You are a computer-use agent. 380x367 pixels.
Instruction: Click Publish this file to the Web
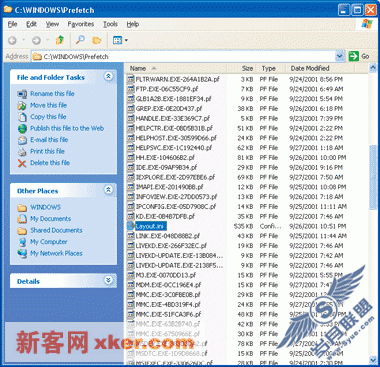coord(67,128)
